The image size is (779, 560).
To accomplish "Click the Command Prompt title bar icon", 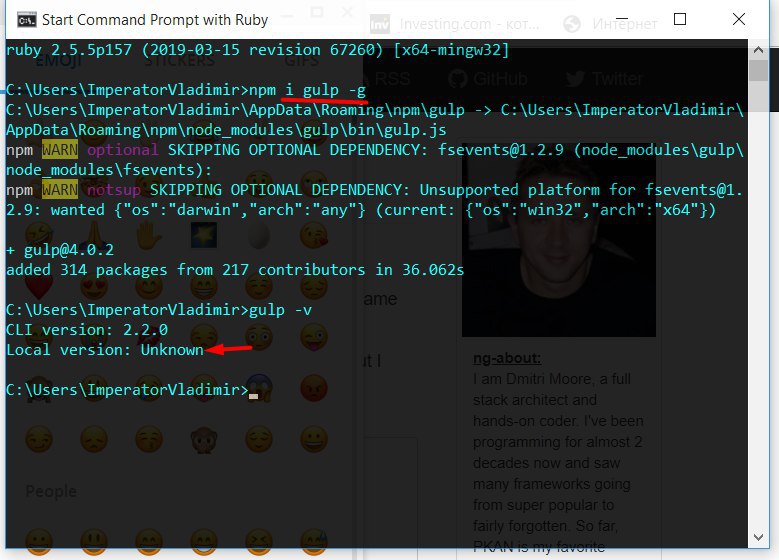I will point(26,20).
